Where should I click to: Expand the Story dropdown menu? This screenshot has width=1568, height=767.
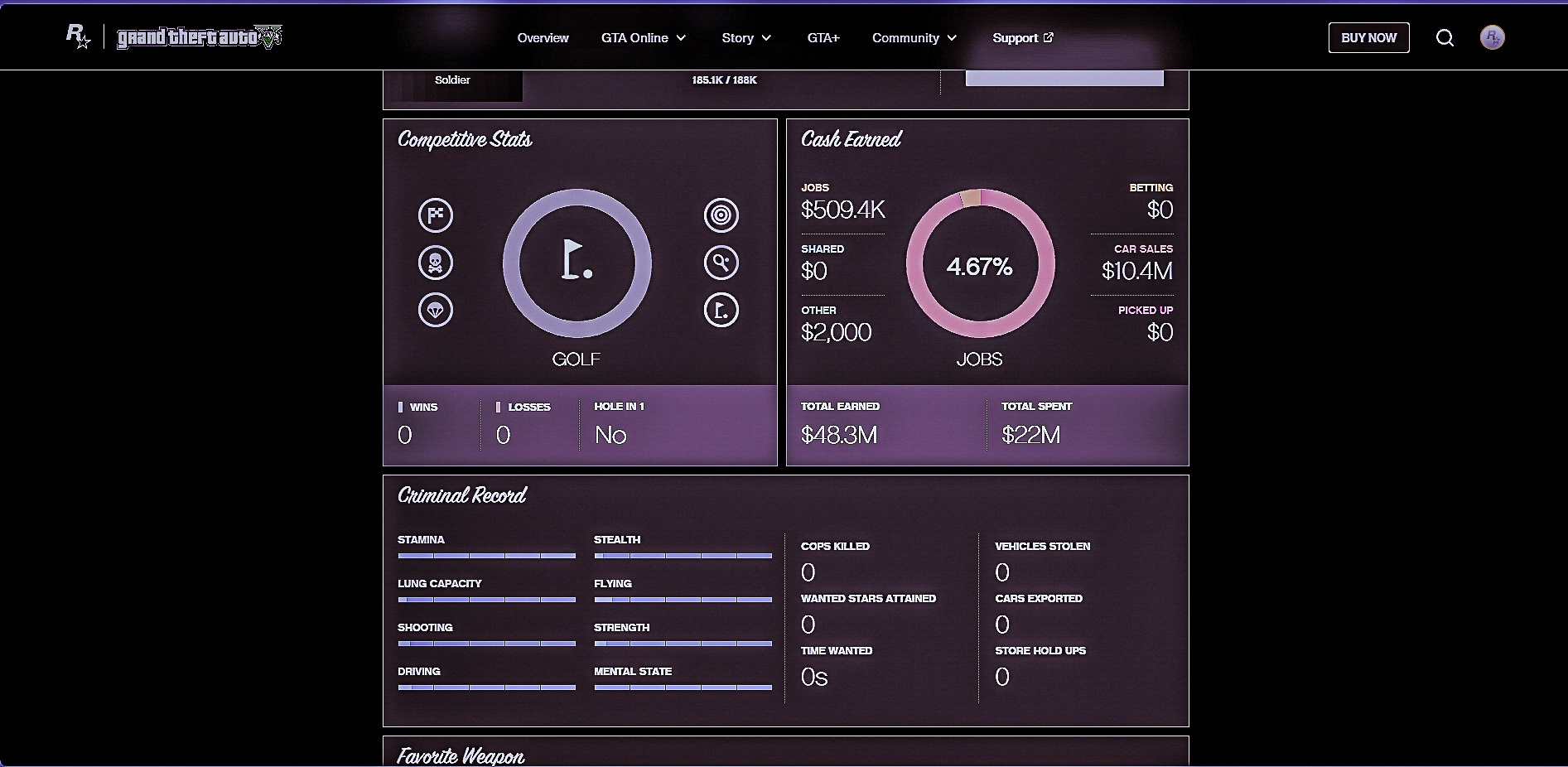(x=746, y=38)
